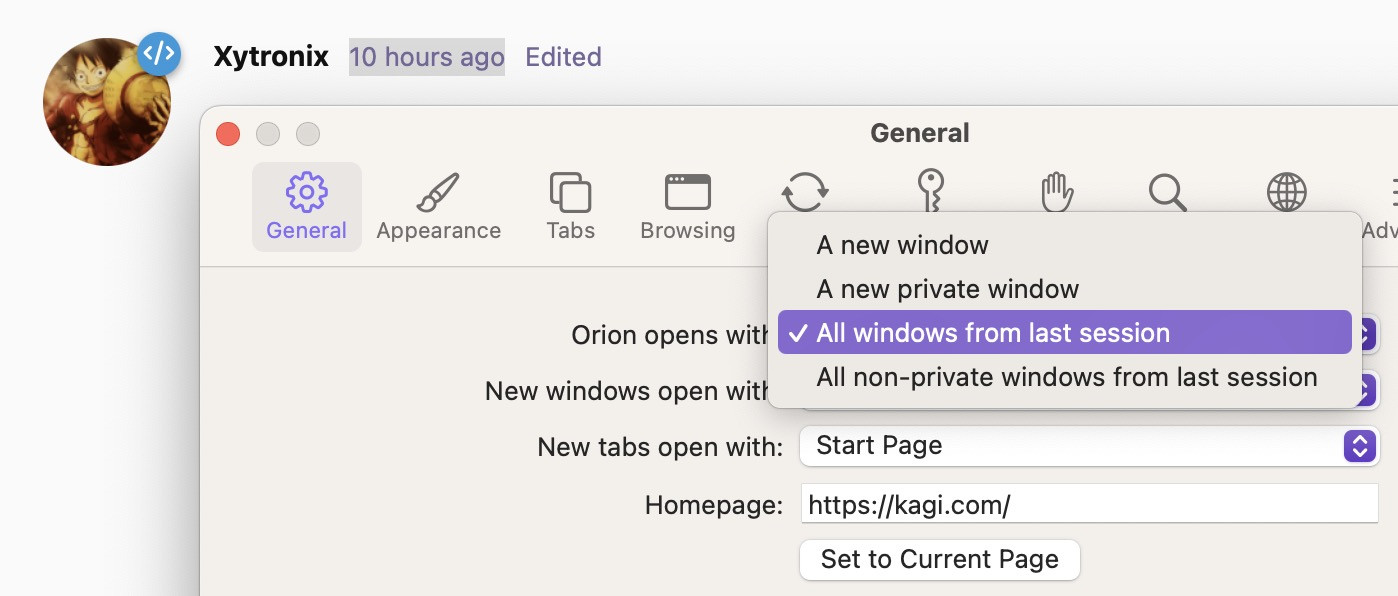Choose "A new window" from the menu

(902, 245)
